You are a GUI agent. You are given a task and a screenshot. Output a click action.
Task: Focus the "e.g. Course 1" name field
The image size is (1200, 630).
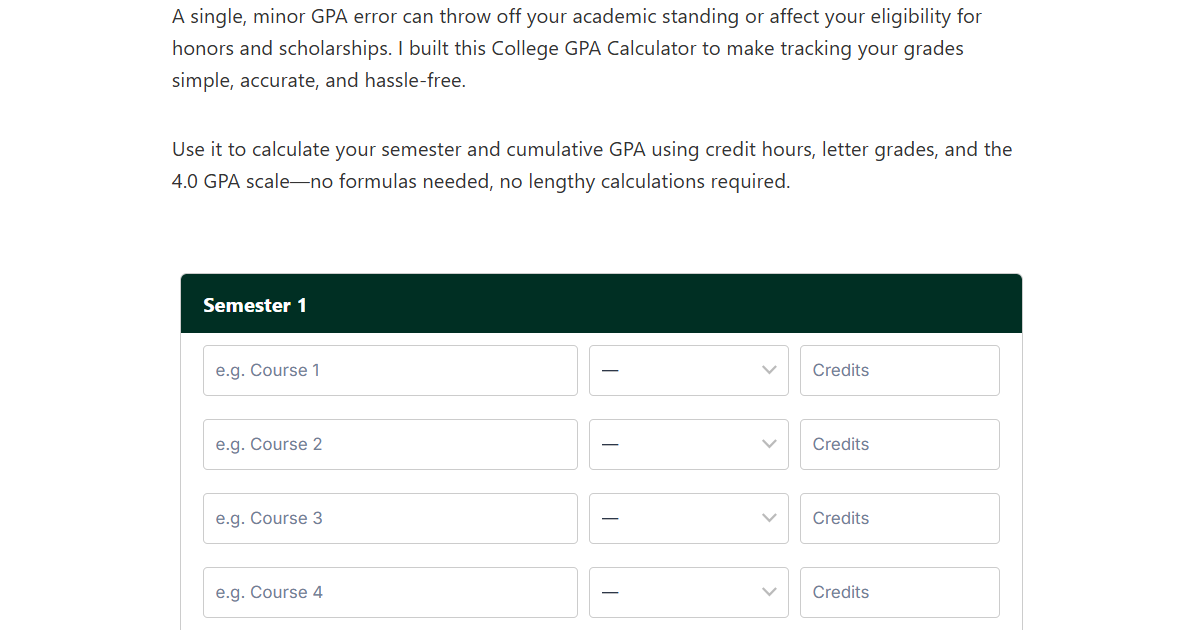[x=390, y=370]
